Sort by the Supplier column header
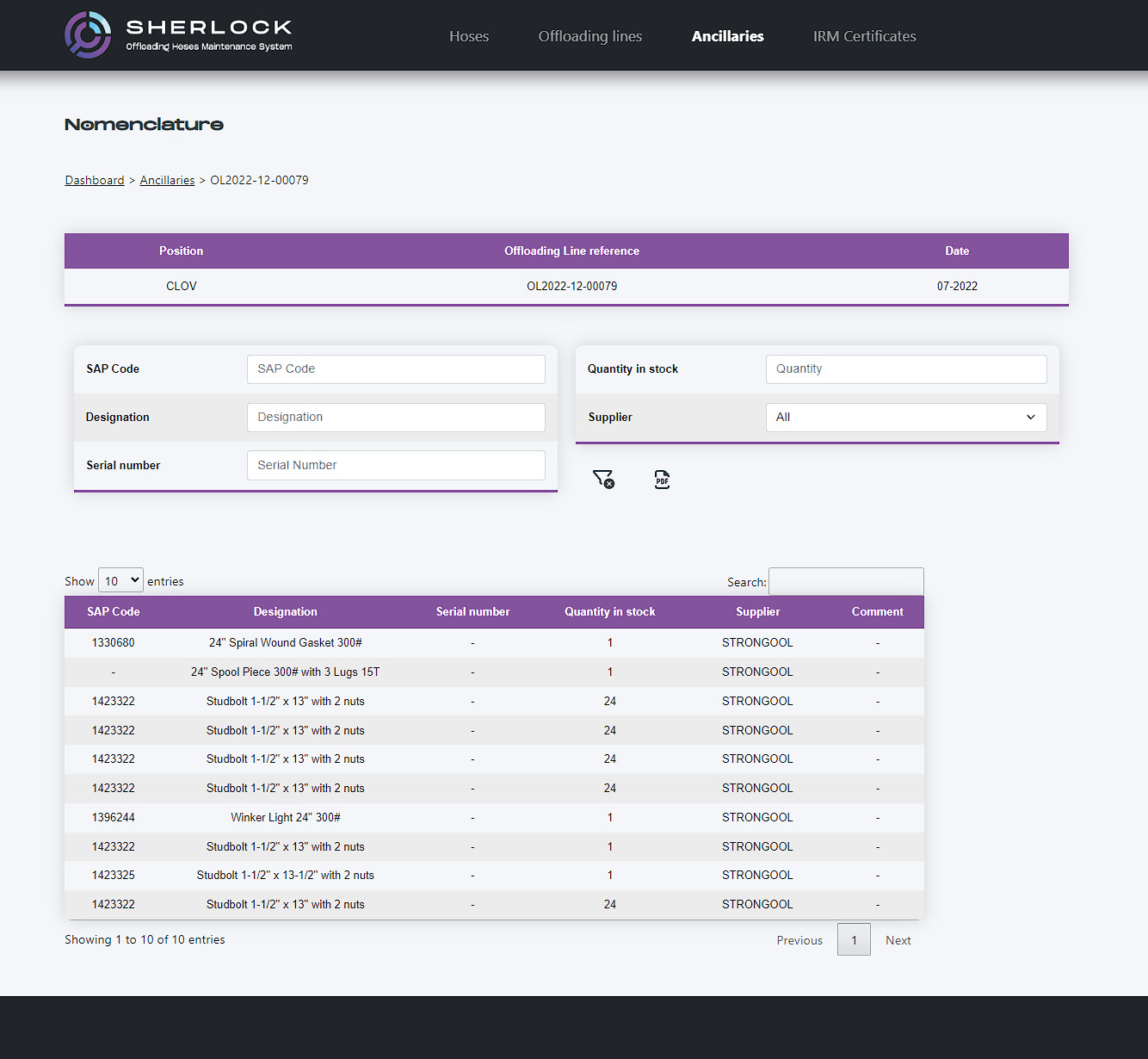This screenshot has height=1059, width=1148. [x=758, y=612]
